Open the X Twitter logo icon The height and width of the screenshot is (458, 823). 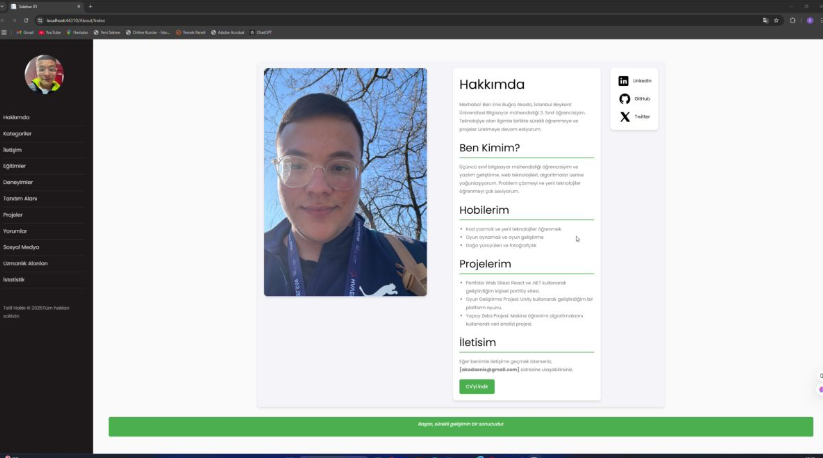[625, 116]
